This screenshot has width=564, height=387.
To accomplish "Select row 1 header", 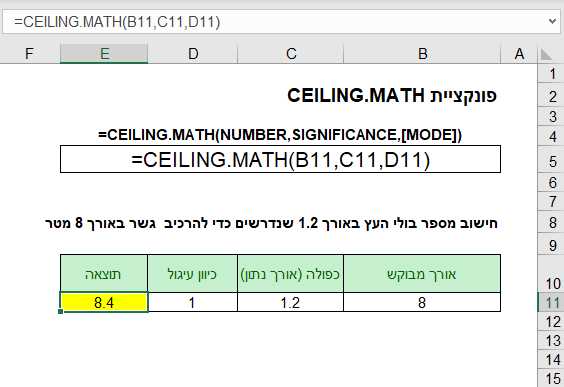I will 552,73.
